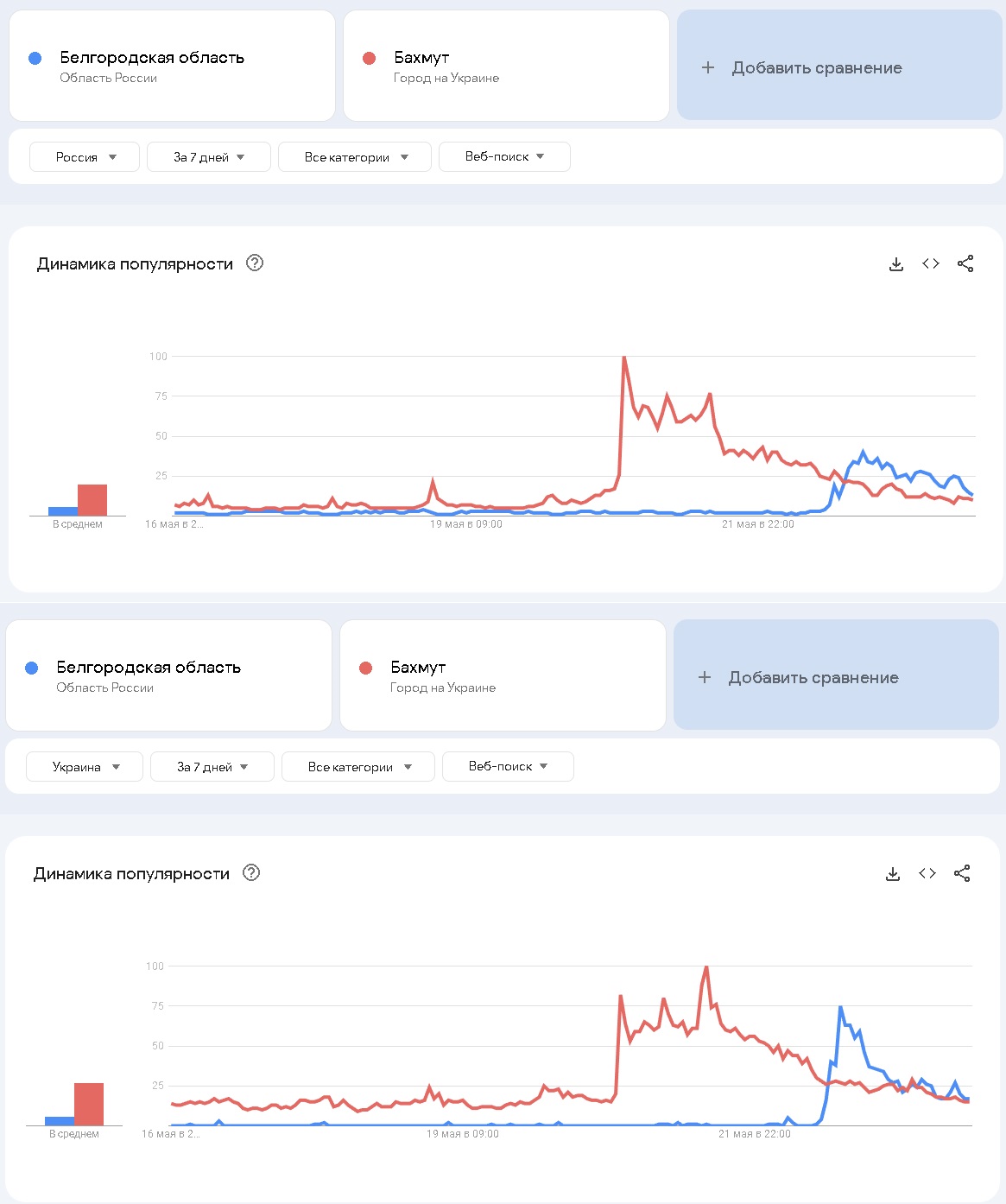Viewport: 1006px width, 1204px height.
Task: Open help tooltip beside bottom Динамика популярности
Action: pos(251,873)
